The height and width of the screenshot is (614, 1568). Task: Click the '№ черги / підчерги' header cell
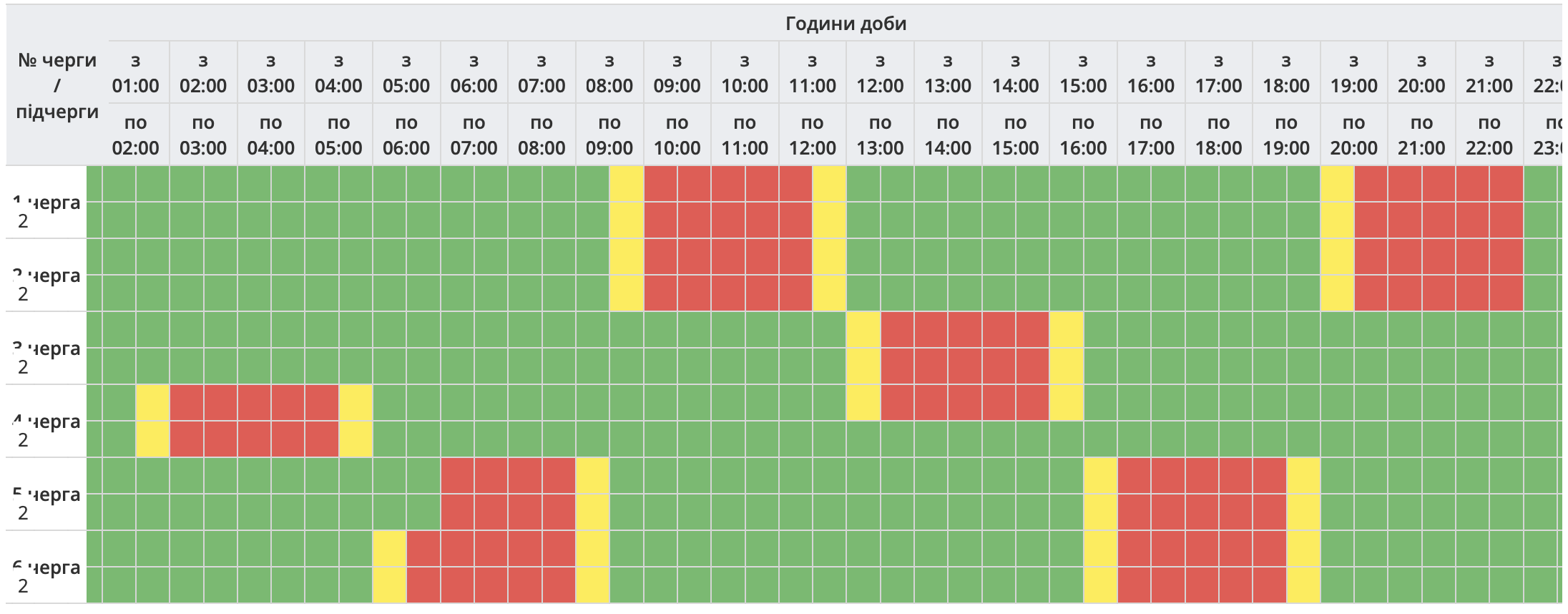(x=57, y=86)
